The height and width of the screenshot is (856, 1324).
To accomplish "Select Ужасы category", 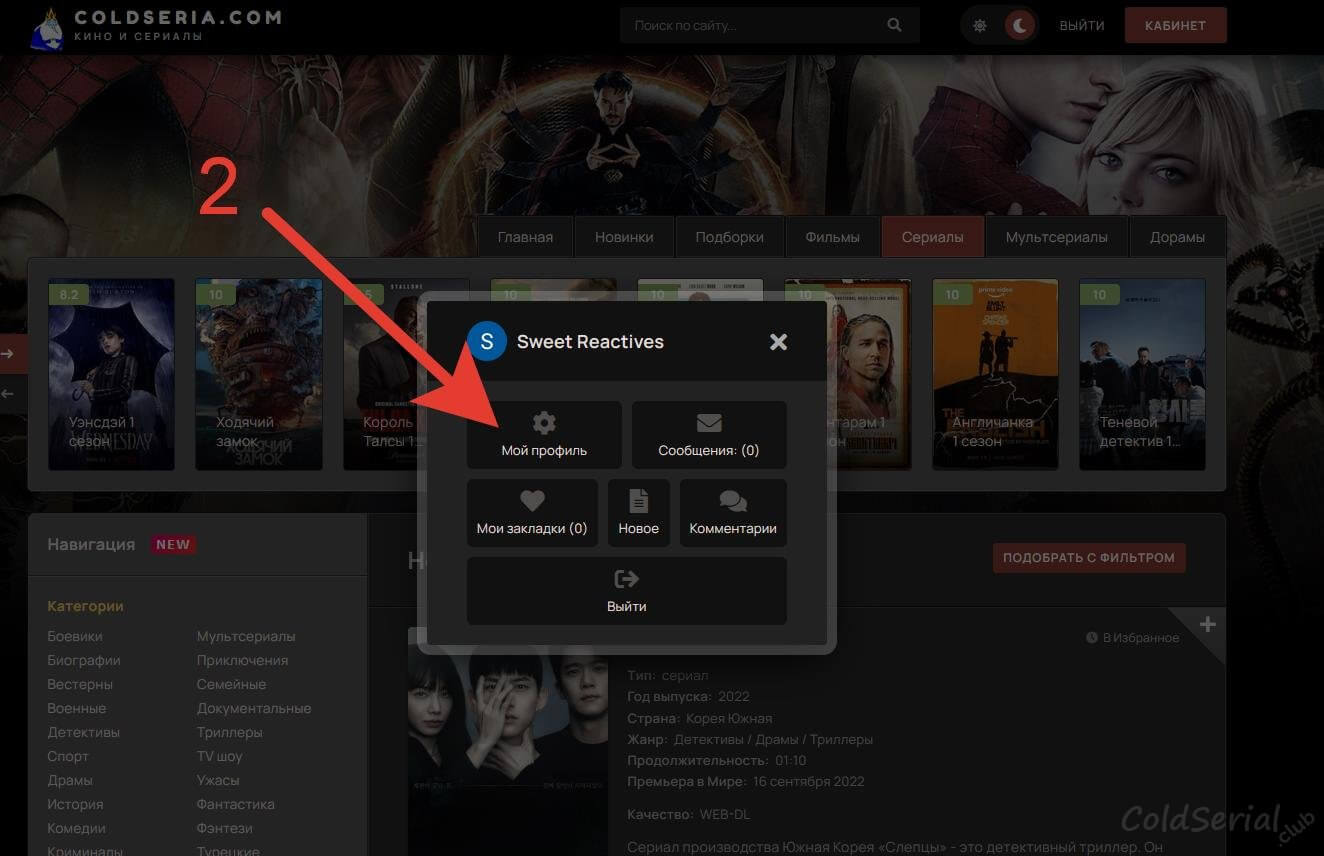I will [x=218, y=780].
